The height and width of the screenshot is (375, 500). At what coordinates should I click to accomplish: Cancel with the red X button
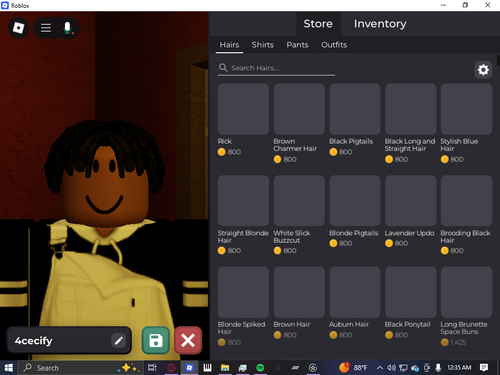click(188, 340)
